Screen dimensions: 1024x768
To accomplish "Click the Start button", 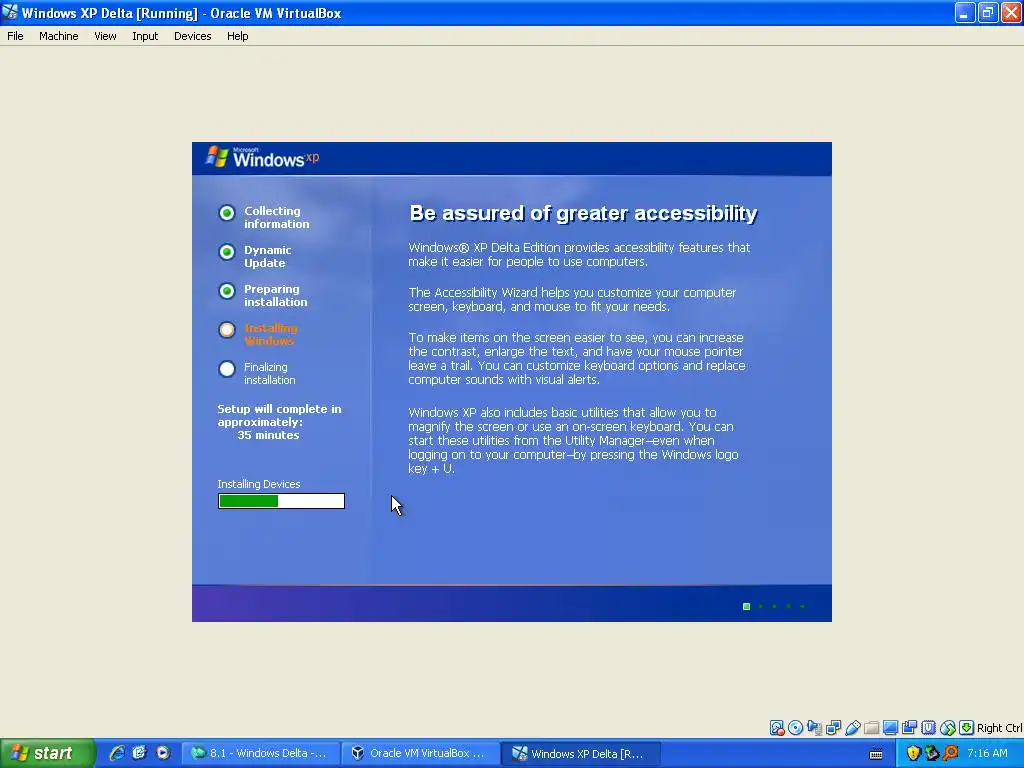I will (x=47, y=753).
